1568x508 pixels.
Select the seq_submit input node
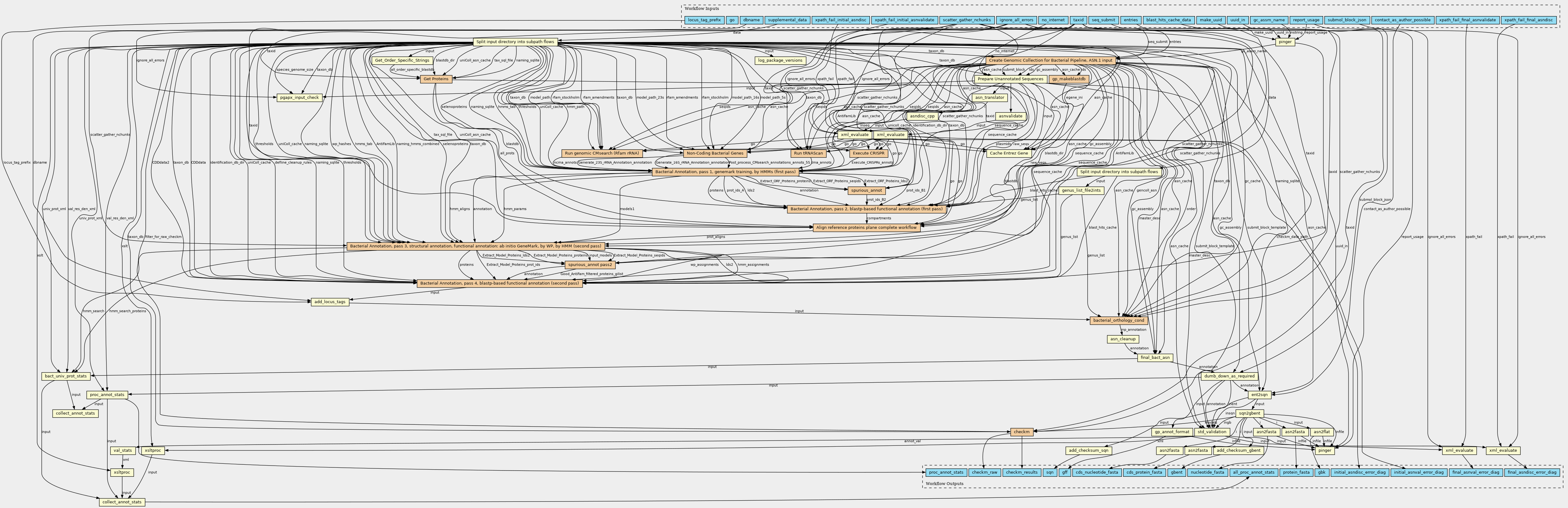tap(1103, 20)
